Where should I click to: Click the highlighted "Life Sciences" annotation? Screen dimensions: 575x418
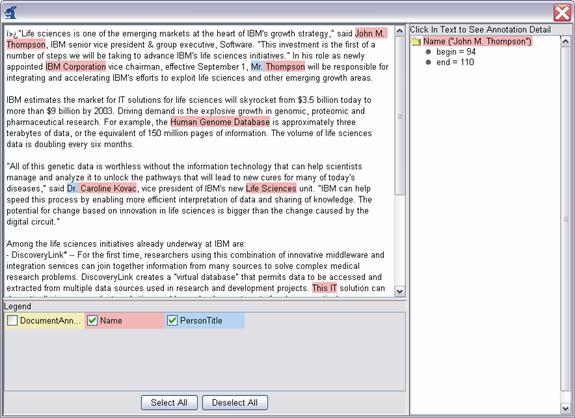point(271,188)
